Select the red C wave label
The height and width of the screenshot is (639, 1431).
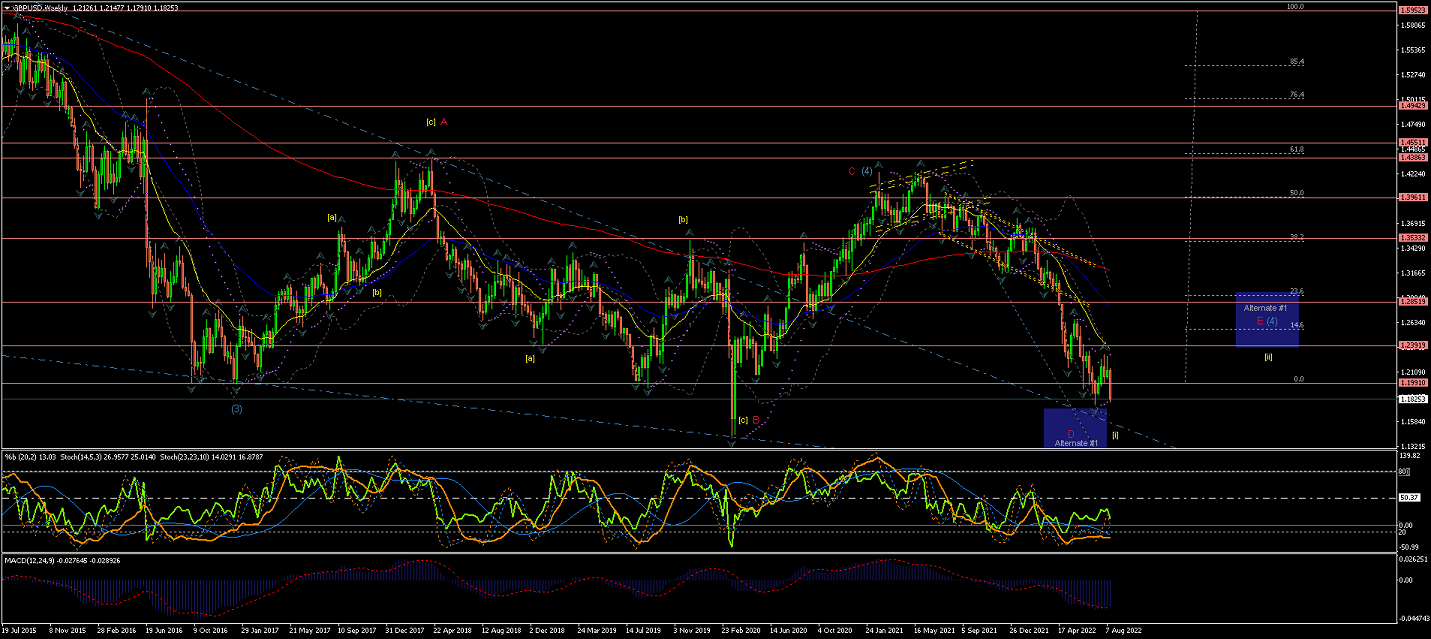pos(852,171)
